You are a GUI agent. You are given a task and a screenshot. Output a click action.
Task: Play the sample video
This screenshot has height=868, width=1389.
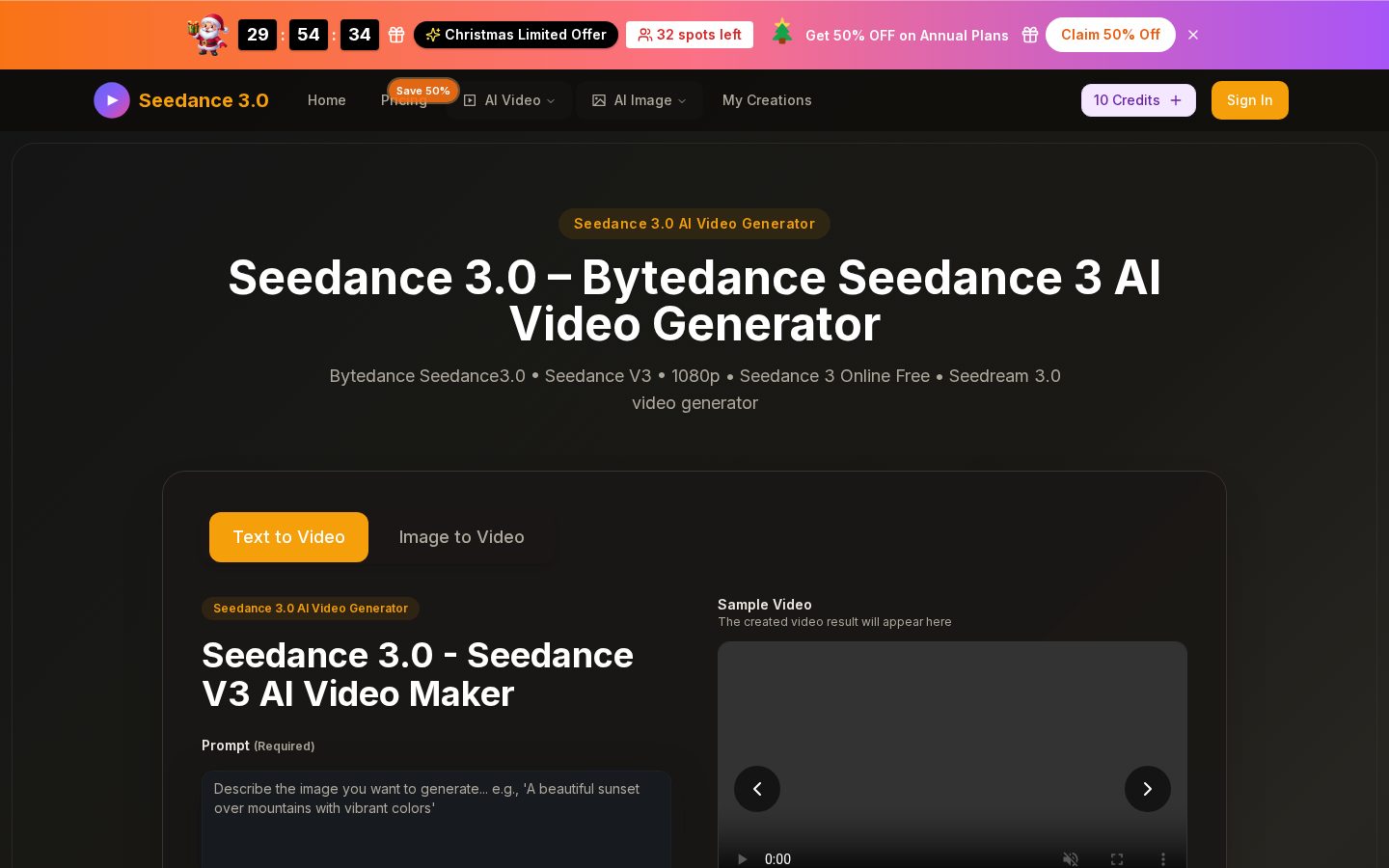tap(742, 858)
